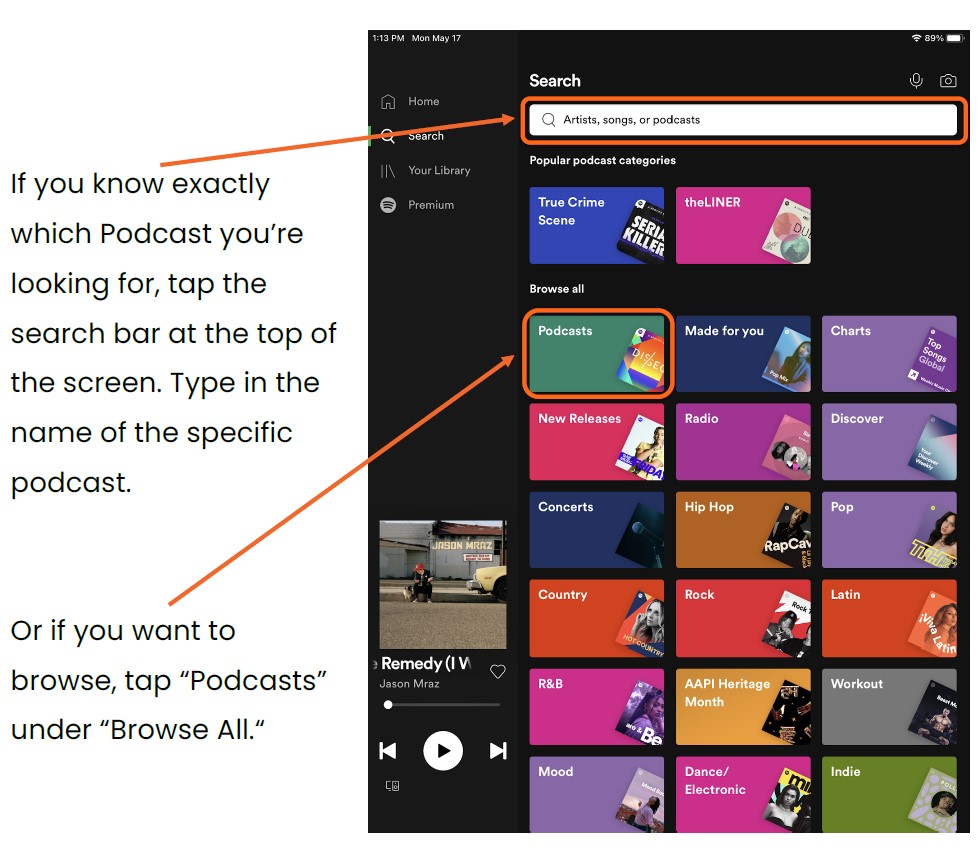Open the Concerts tile
Screen dimensions: 979x847
click(597, 530)
